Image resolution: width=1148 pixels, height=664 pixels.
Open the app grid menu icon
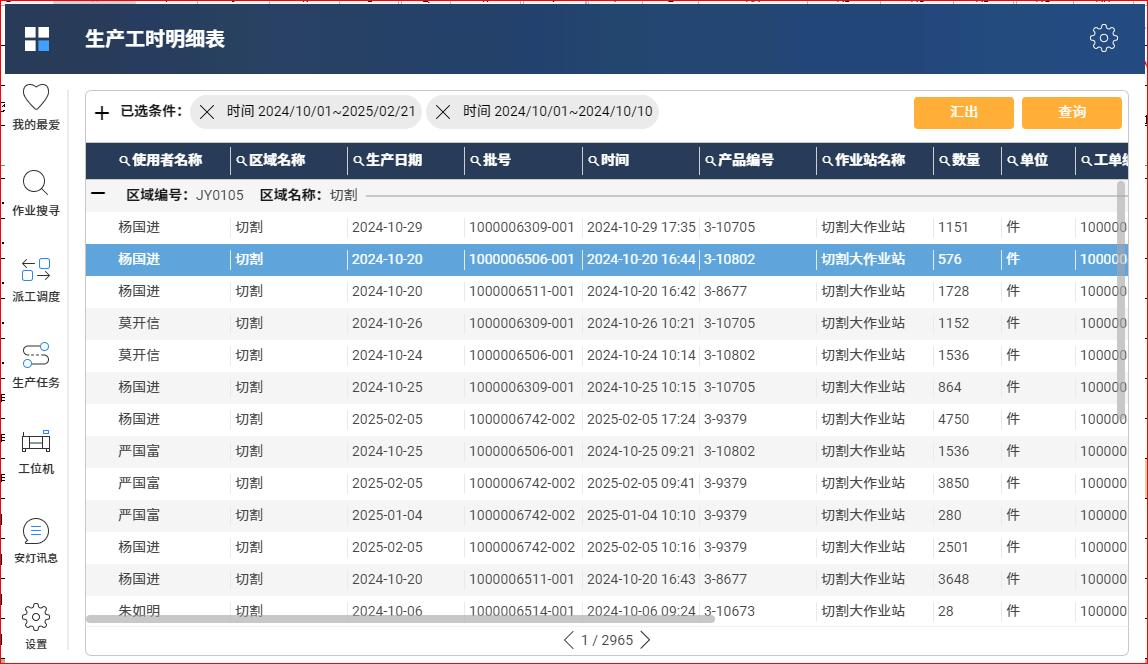tap(37, 39)
